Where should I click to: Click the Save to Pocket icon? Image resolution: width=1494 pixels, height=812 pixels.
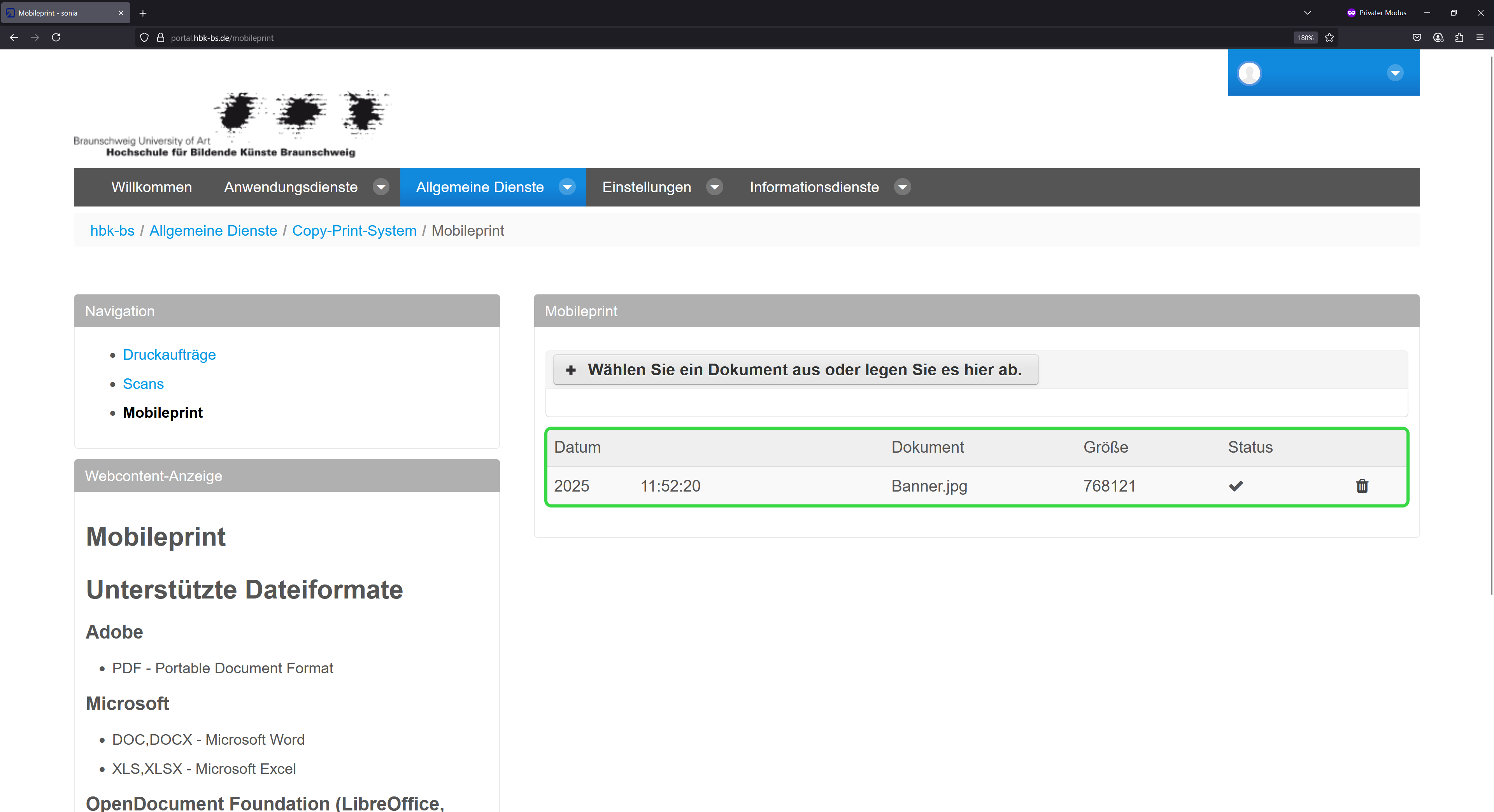pos(1417,38)
